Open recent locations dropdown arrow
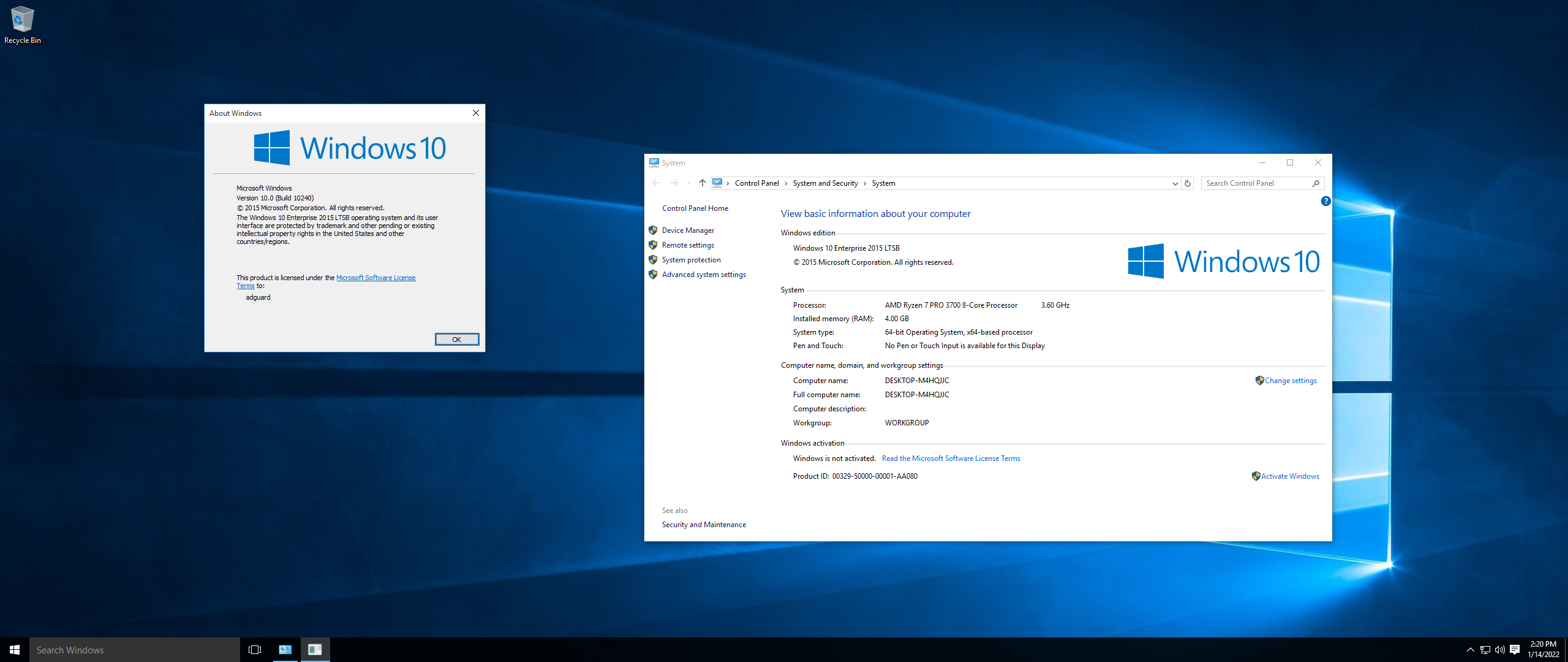The image size is (1568, 662). point(688,183)
